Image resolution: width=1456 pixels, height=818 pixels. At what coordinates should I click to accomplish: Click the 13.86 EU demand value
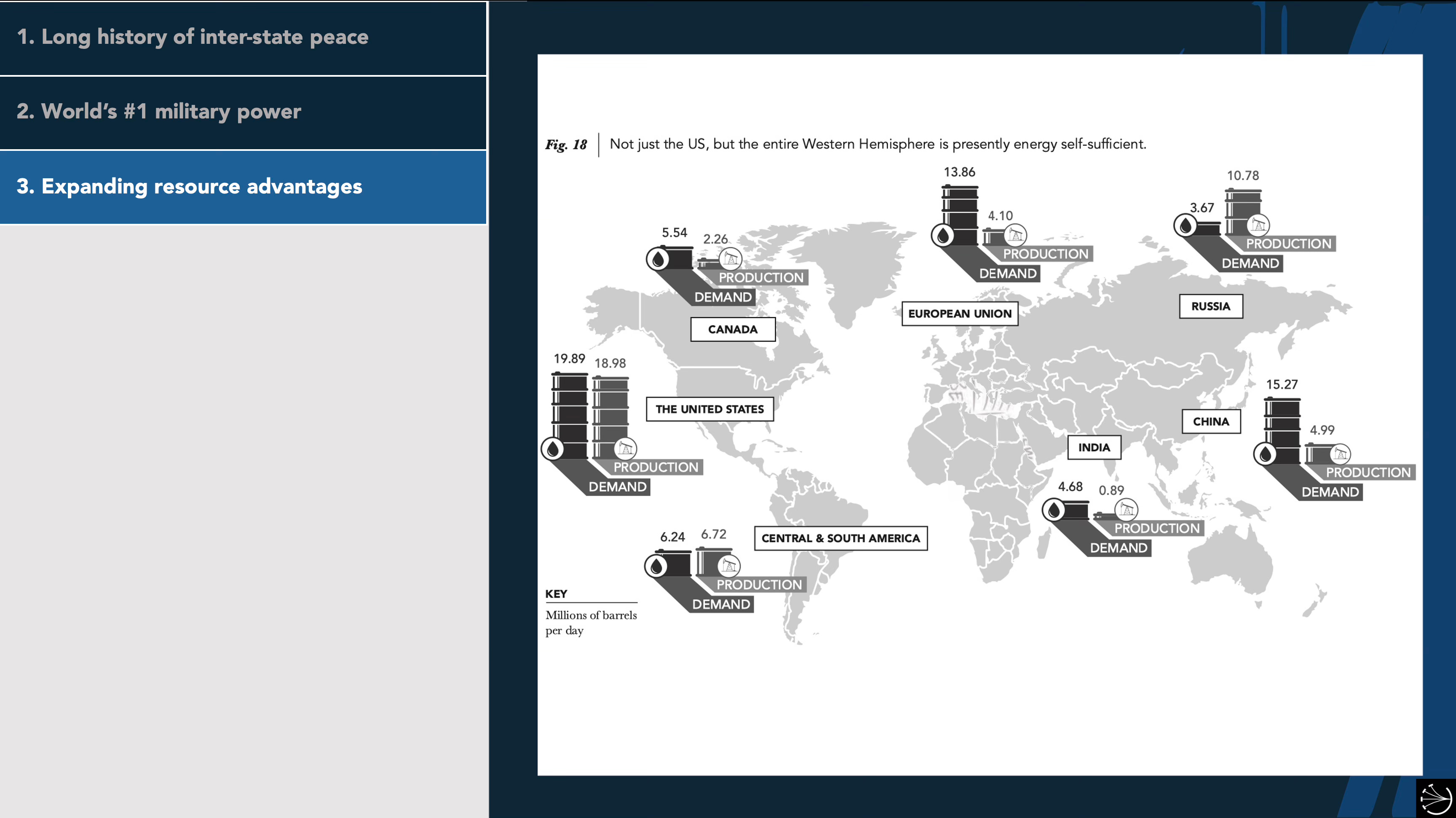pos(959,172)
